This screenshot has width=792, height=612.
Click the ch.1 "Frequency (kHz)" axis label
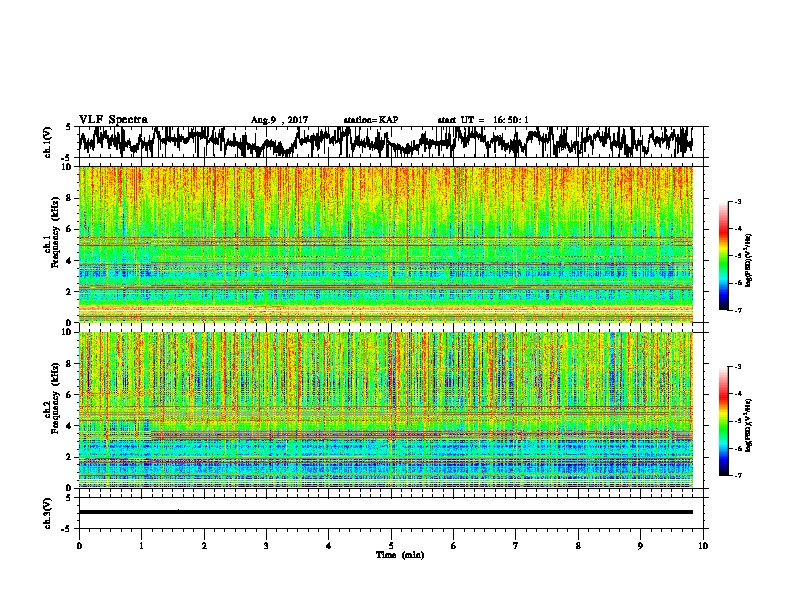tap(55, 232)
